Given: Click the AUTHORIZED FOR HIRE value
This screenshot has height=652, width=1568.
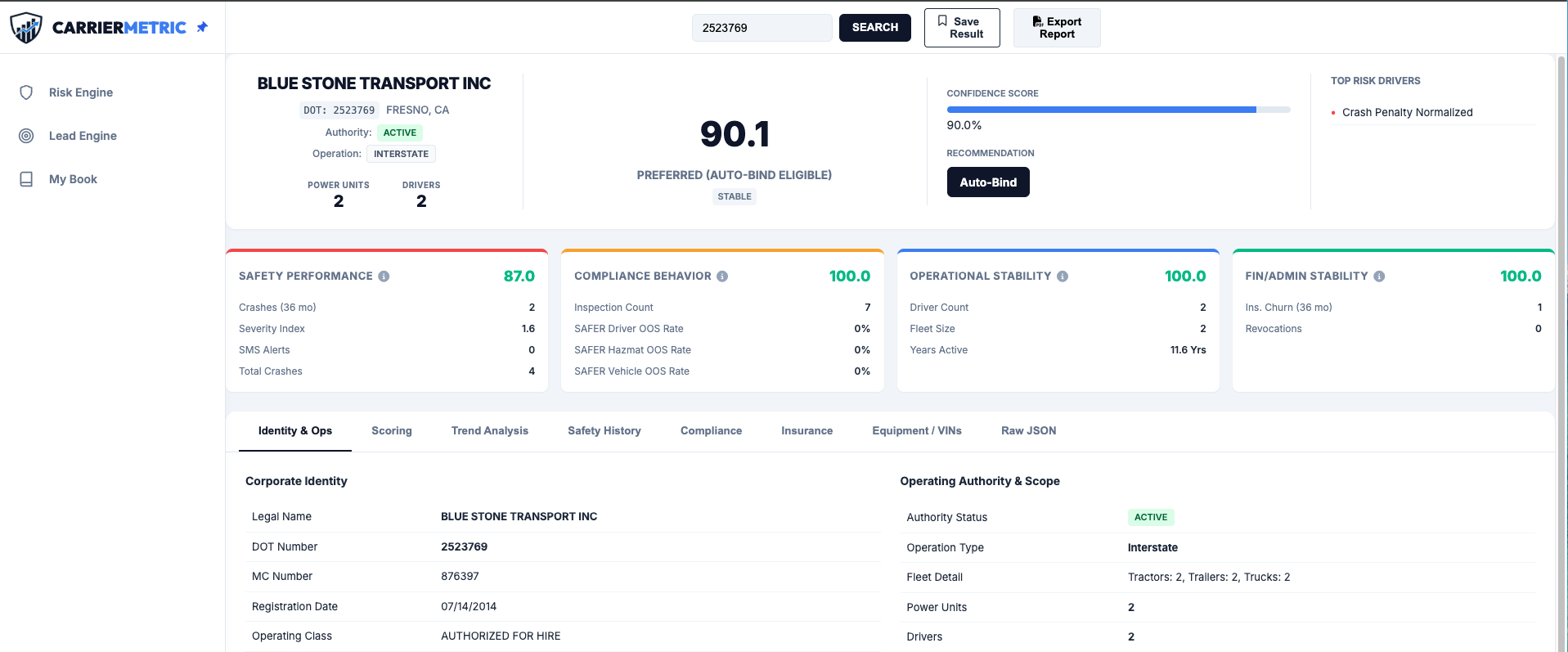Looking at the screenshot, I should [501, 636].
